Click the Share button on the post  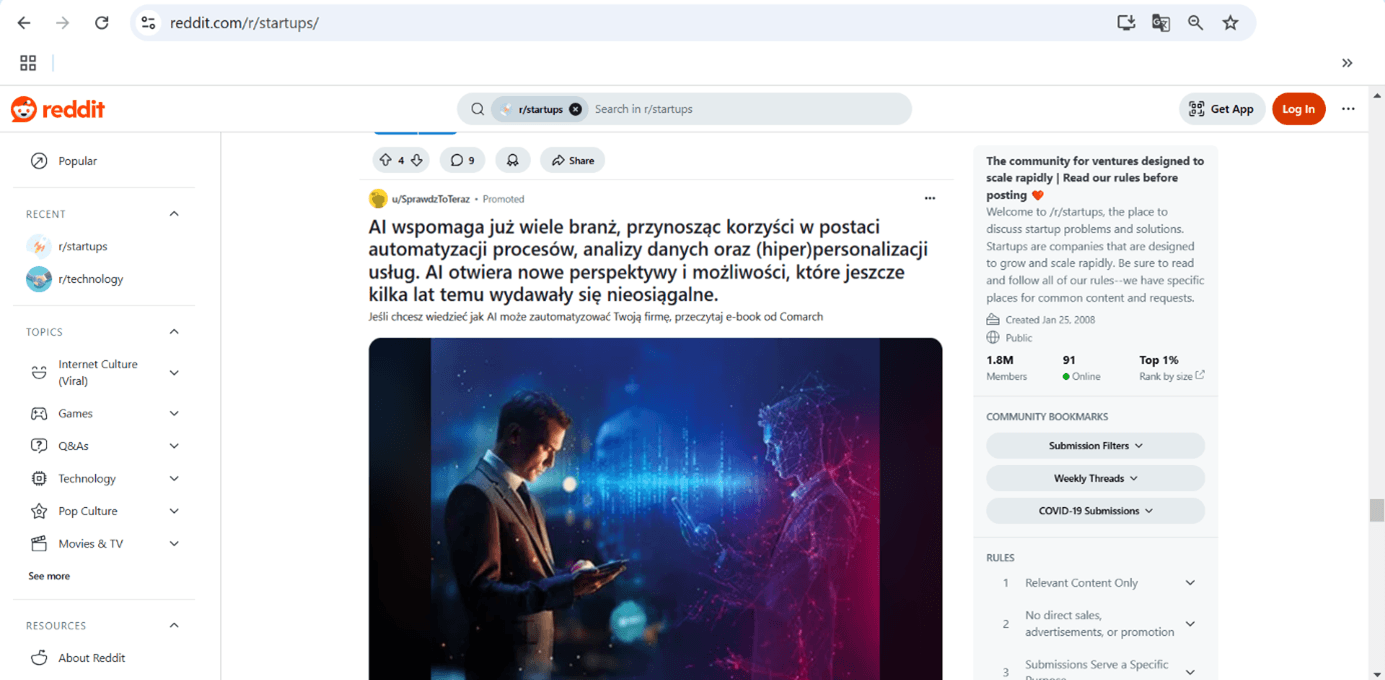573,160
